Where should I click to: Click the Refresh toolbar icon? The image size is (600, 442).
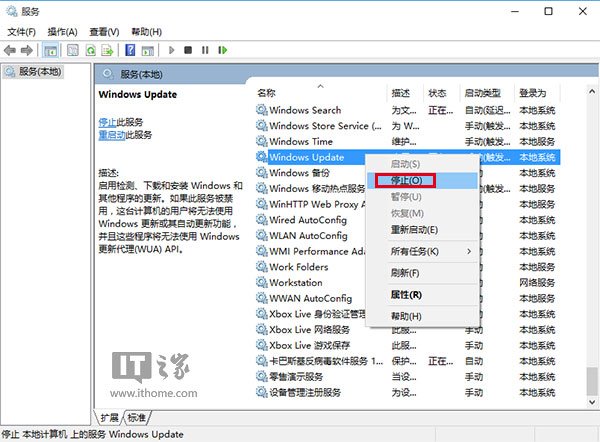pyautogui.click(x=91, y=49)
